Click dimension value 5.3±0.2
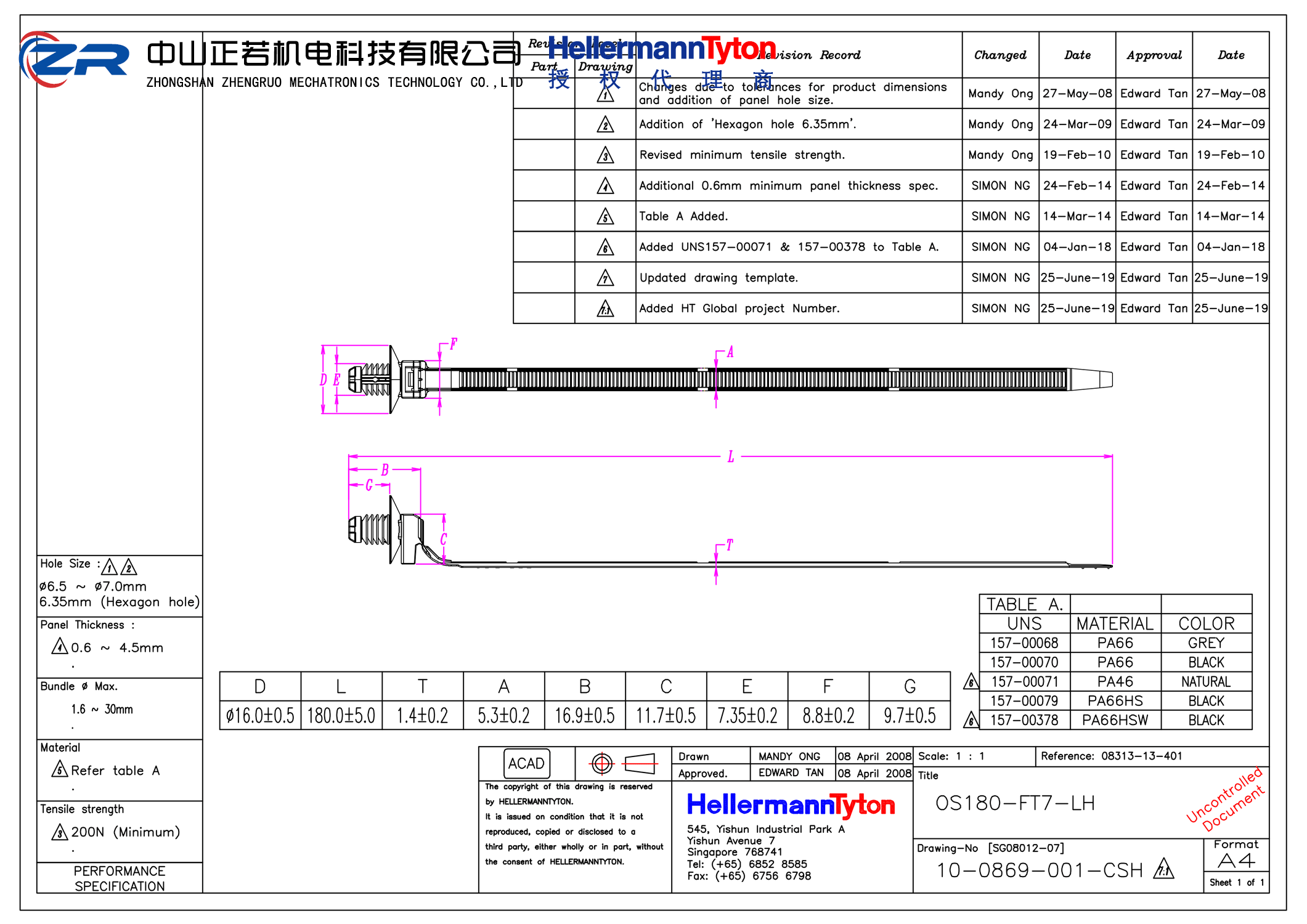The width and height of the screenshot is (1307, 924). point(504,716)
